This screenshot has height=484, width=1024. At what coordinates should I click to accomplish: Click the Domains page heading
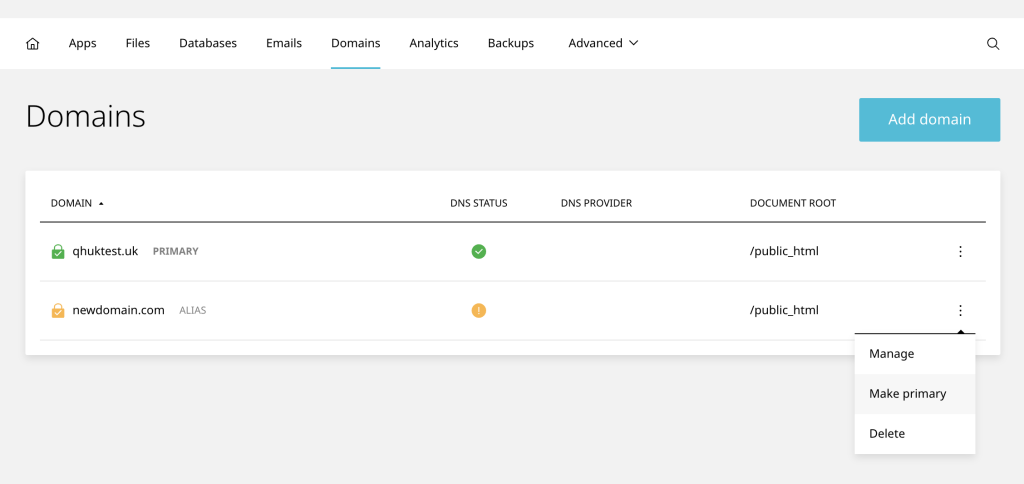(x=86, y=116)
